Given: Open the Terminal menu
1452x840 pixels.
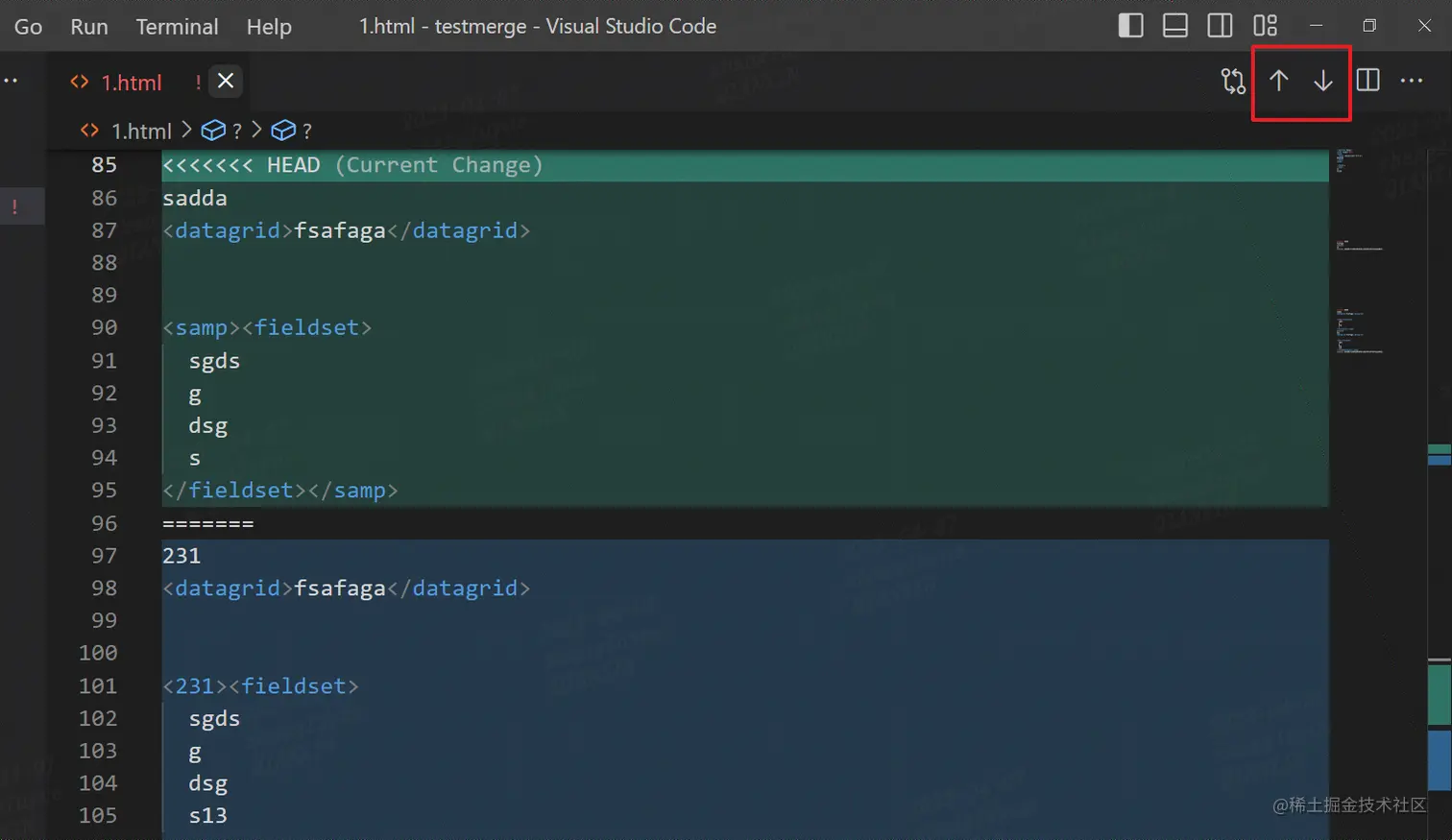Looking at the screenshot, I should click(177, 26).
